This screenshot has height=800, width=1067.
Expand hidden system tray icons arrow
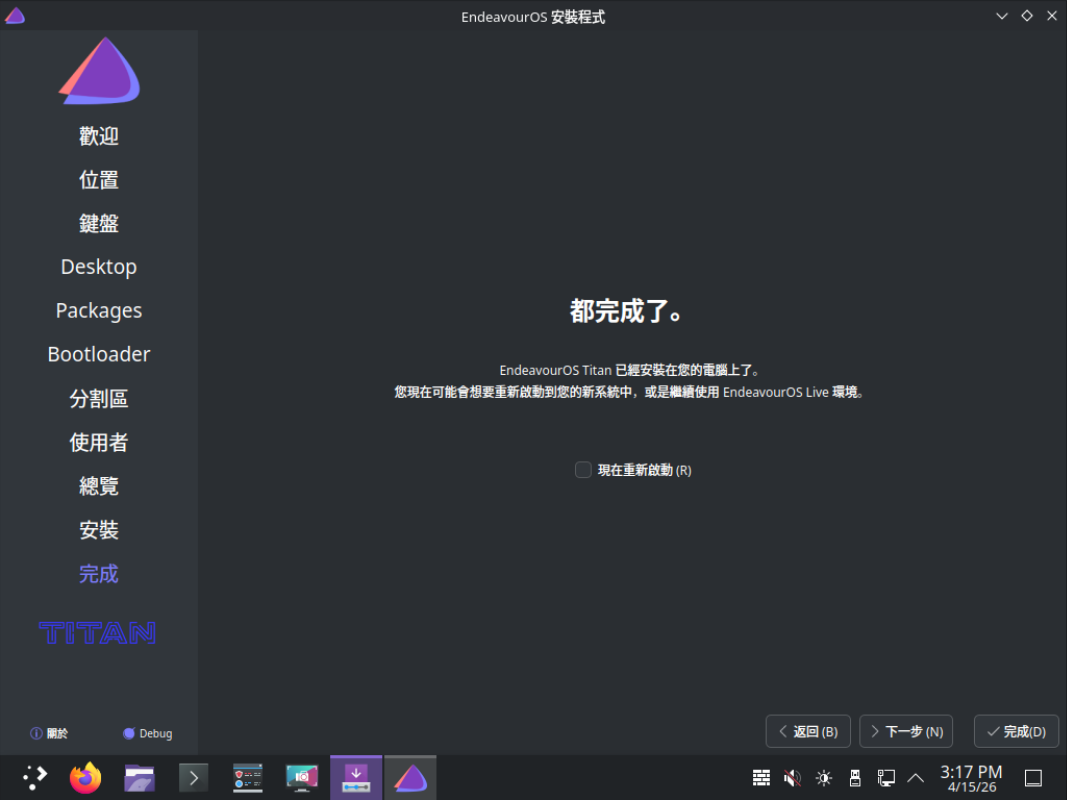915,777
